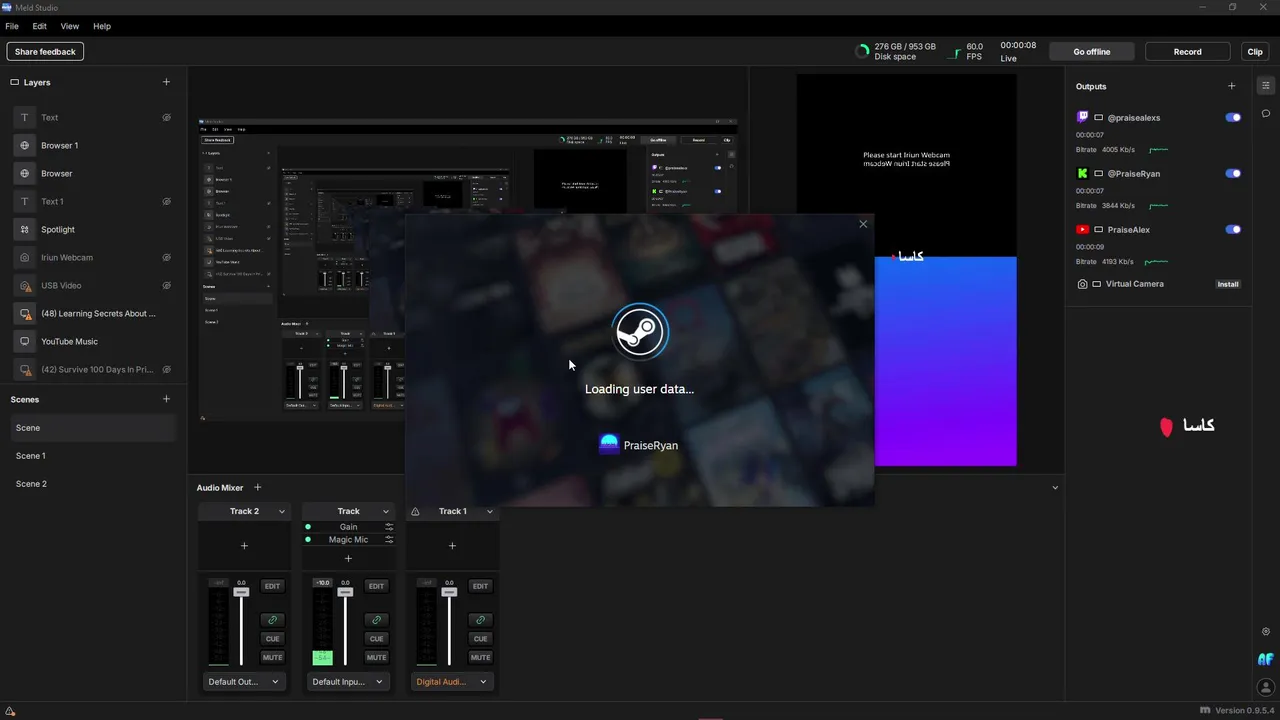Open the outputs settings panel icon
Screen dimensions: 1280x720
pos(1266,86)
